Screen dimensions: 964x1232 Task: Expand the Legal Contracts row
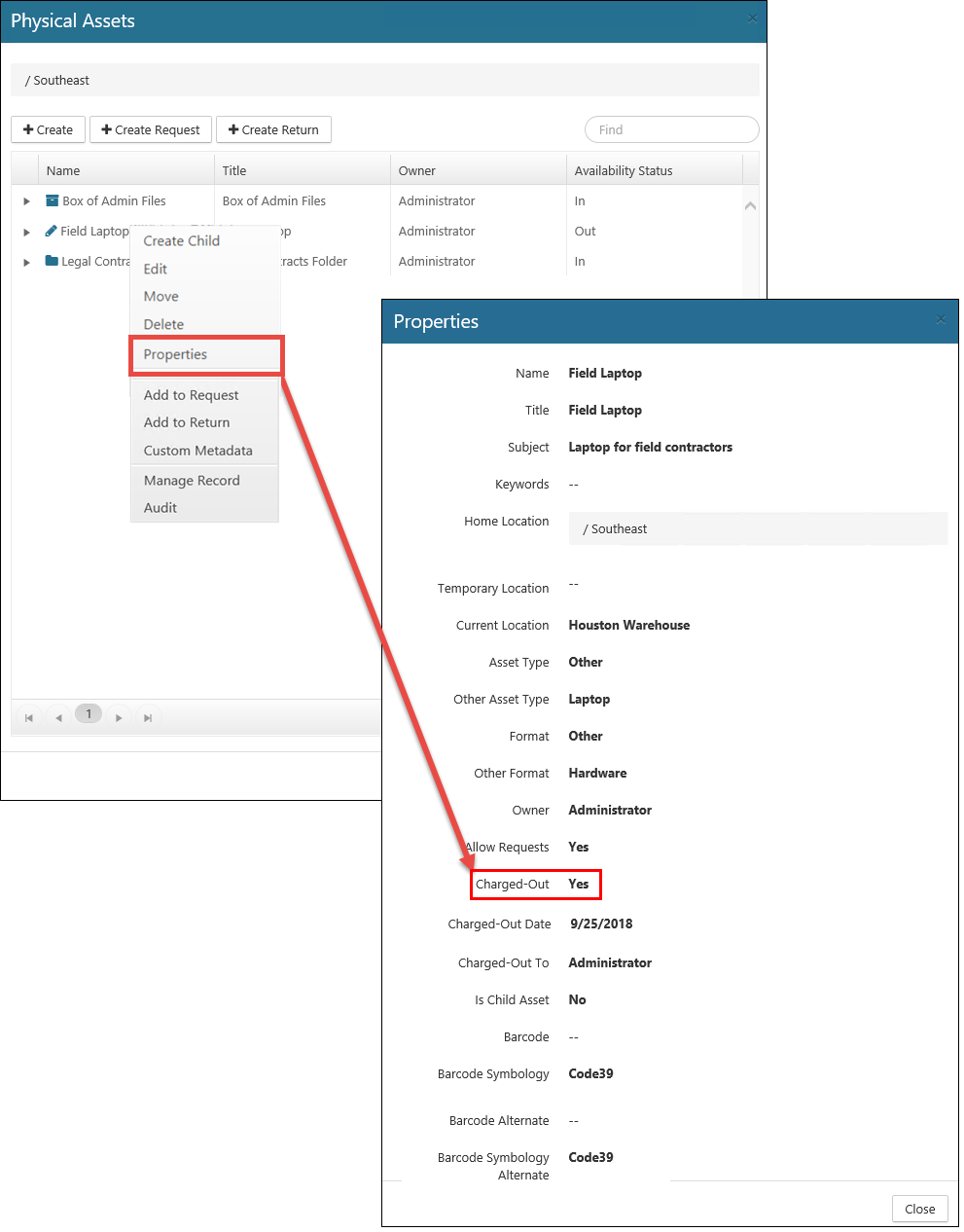coord(26,262)
